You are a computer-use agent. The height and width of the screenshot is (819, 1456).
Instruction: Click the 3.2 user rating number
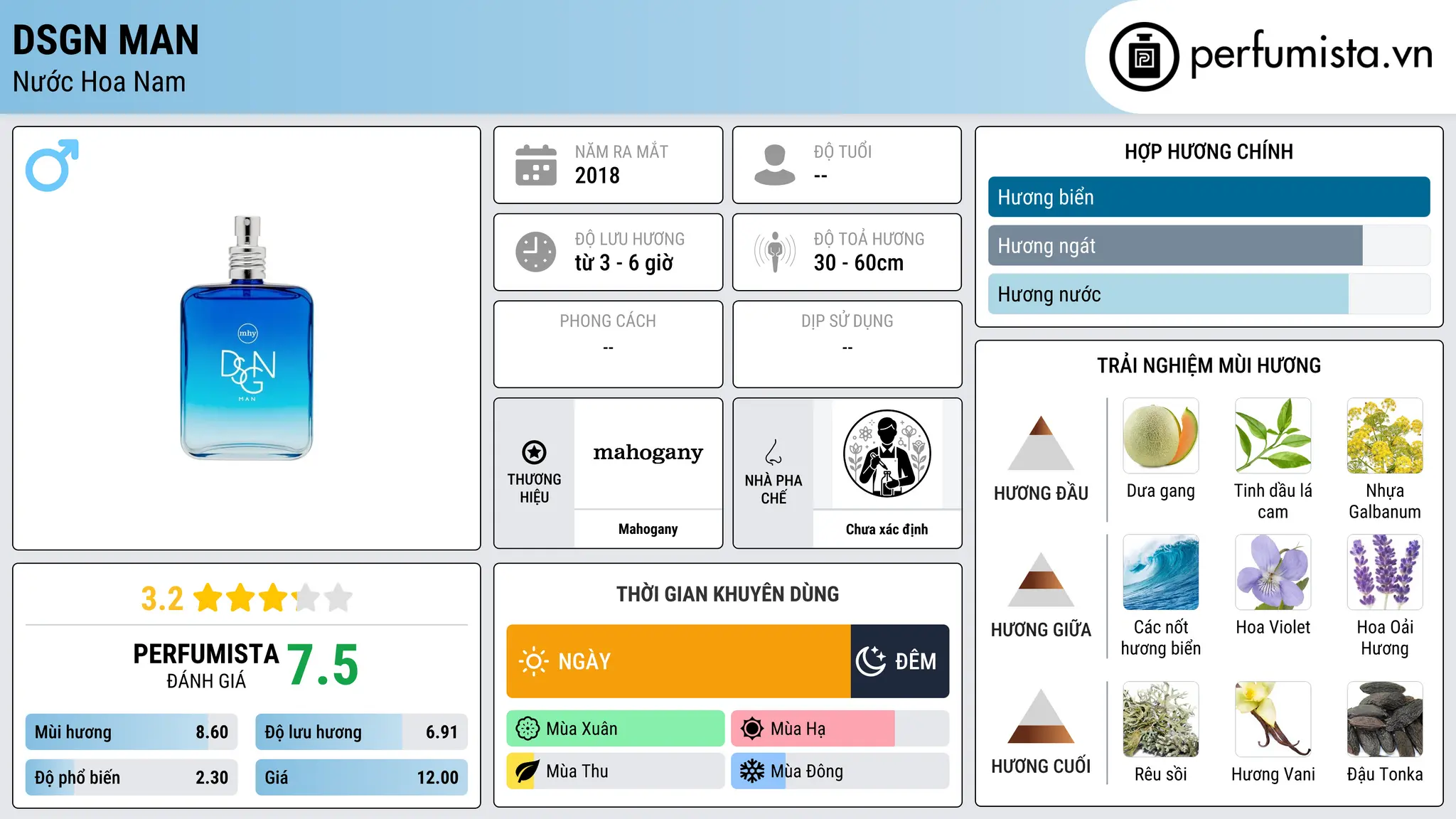[x=162, y=598]
